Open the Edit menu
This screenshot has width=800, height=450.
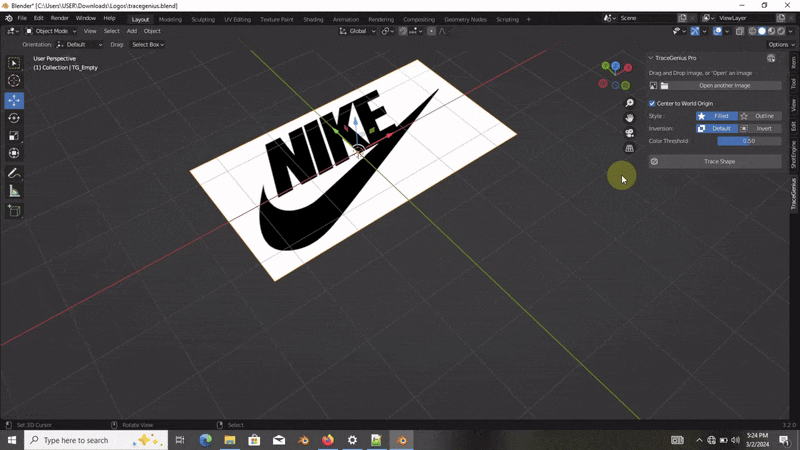point(38,18)
